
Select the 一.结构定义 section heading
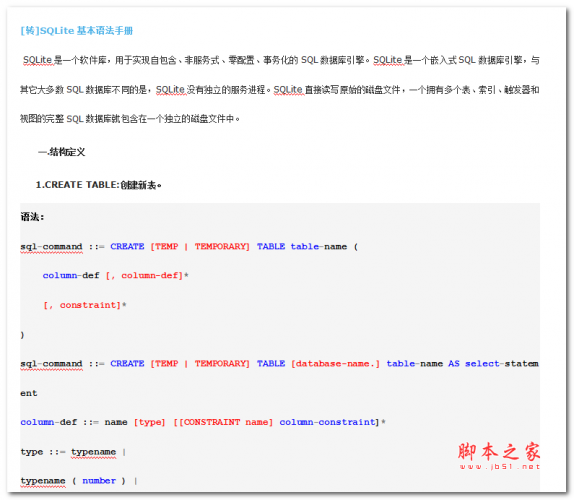click(x=62, y=152)
